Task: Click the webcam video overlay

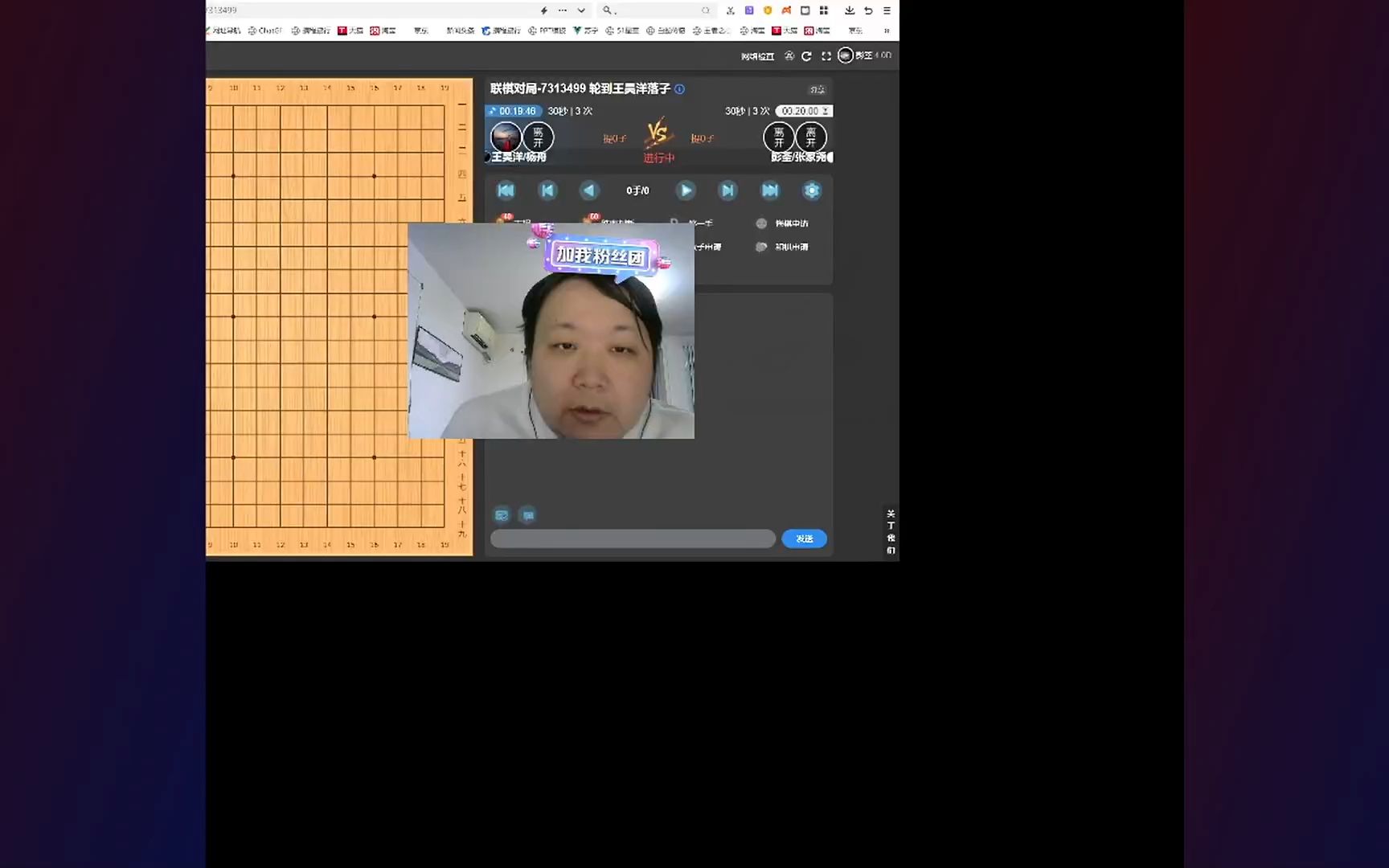Action: [x=551, y=330]
